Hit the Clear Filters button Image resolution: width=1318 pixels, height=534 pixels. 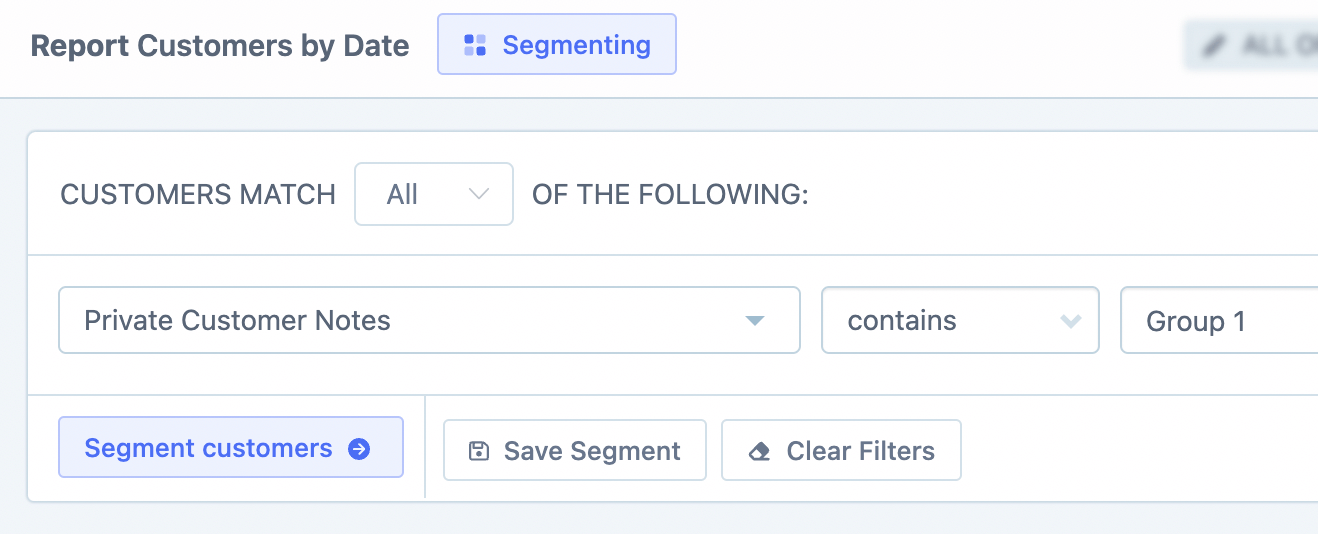coord(841,451)
